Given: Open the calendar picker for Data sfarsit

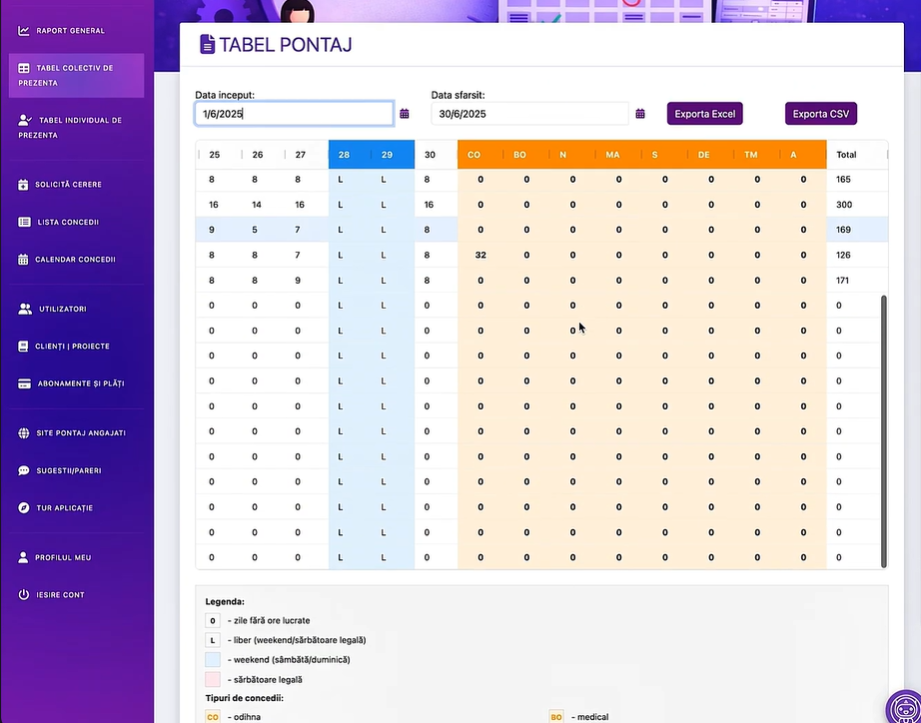Looking at the screenshot, I should pos(640,114).
